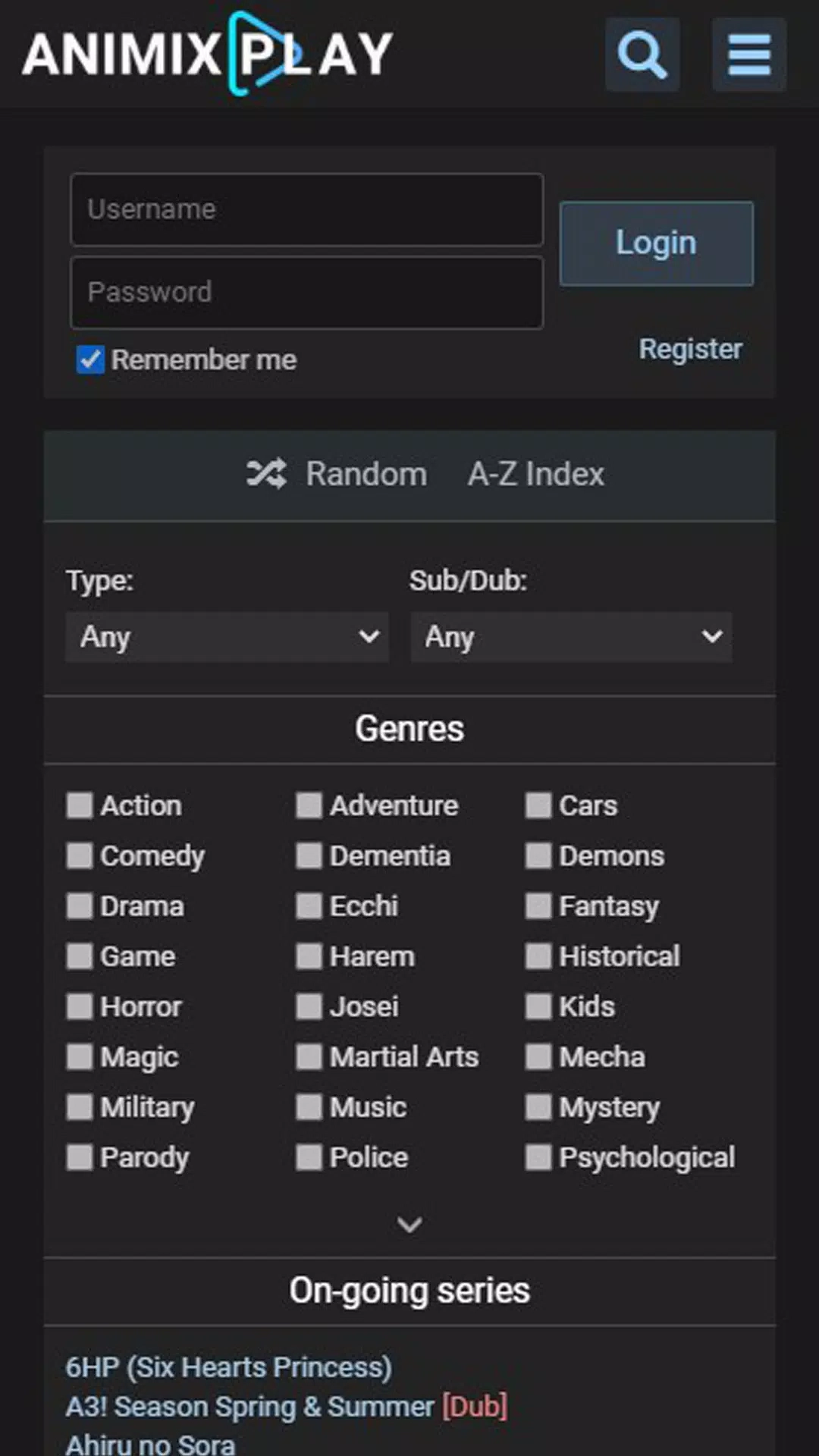Open the Sub/Dub dropdown
This screenshot has width=819, height=1456.
[571, 637]
